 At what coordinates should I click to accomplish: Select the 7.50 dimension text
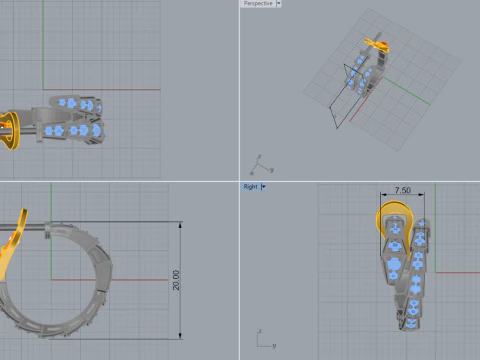[403, 190]
